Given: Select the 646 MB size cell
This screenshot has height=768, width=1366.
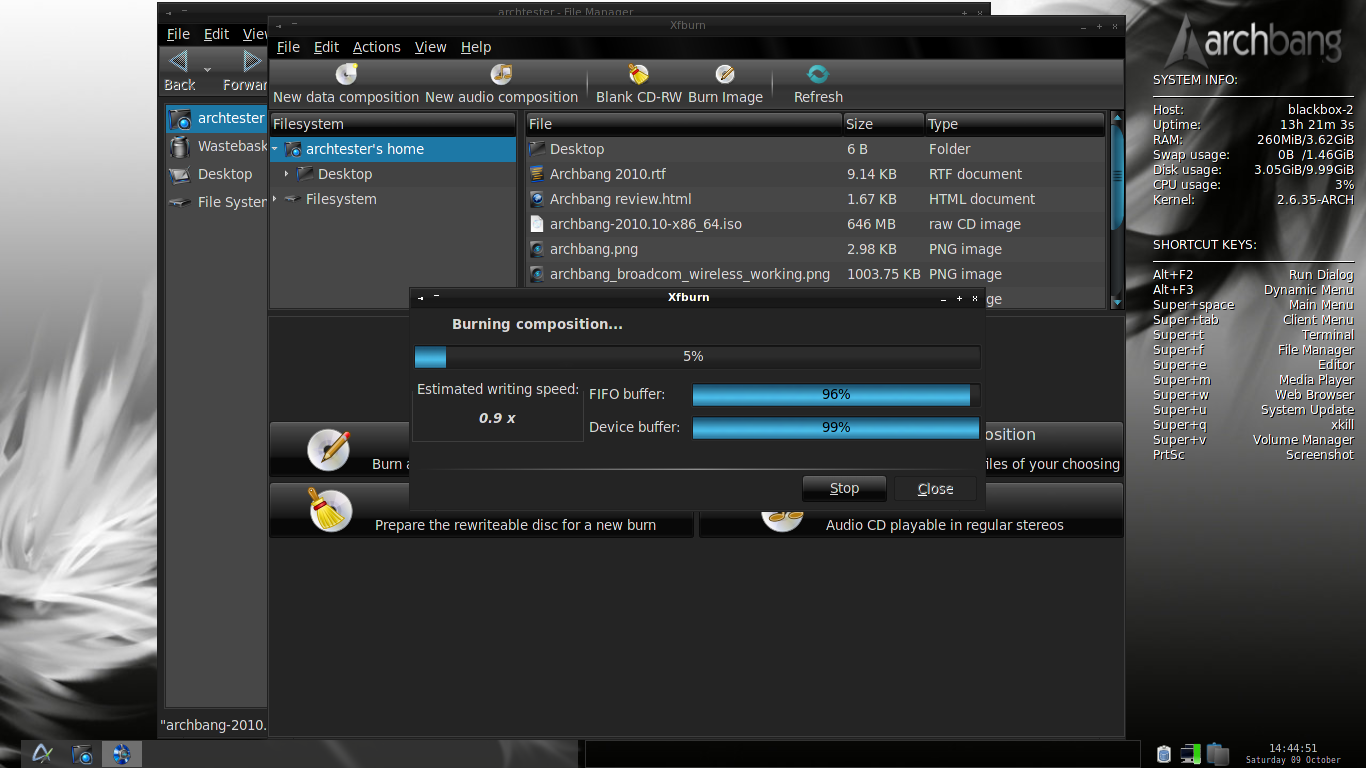Looking at the screenshot, I should [871, 224].
